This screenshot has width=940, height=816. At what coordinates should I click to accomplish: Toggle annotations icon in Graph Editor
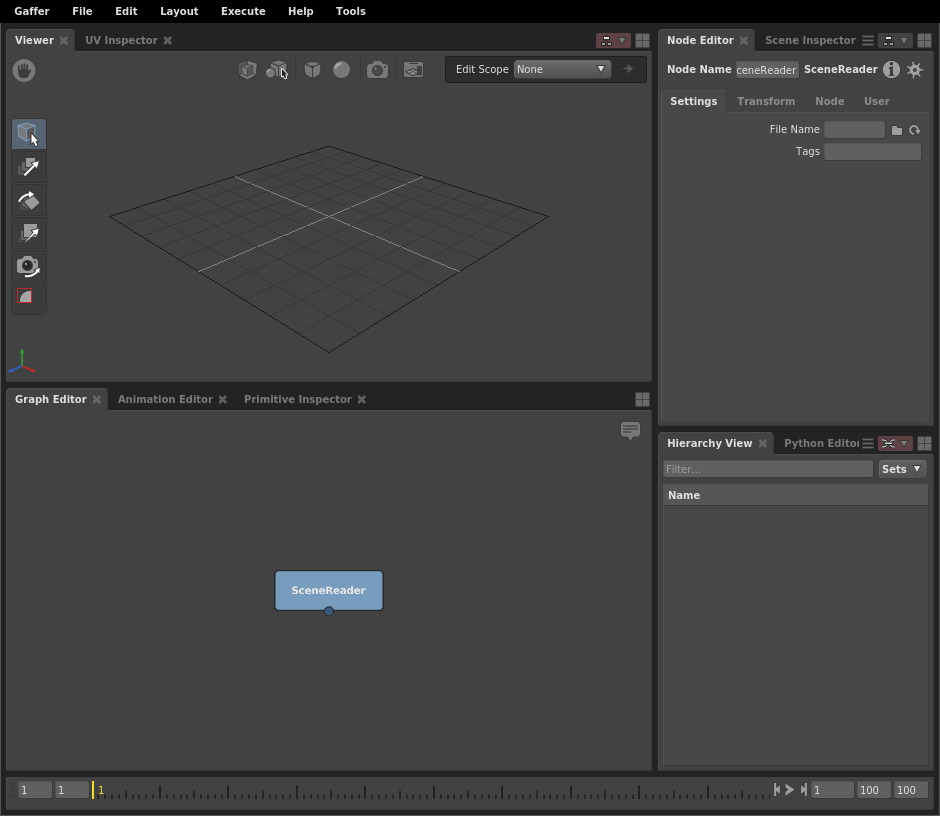630,430
